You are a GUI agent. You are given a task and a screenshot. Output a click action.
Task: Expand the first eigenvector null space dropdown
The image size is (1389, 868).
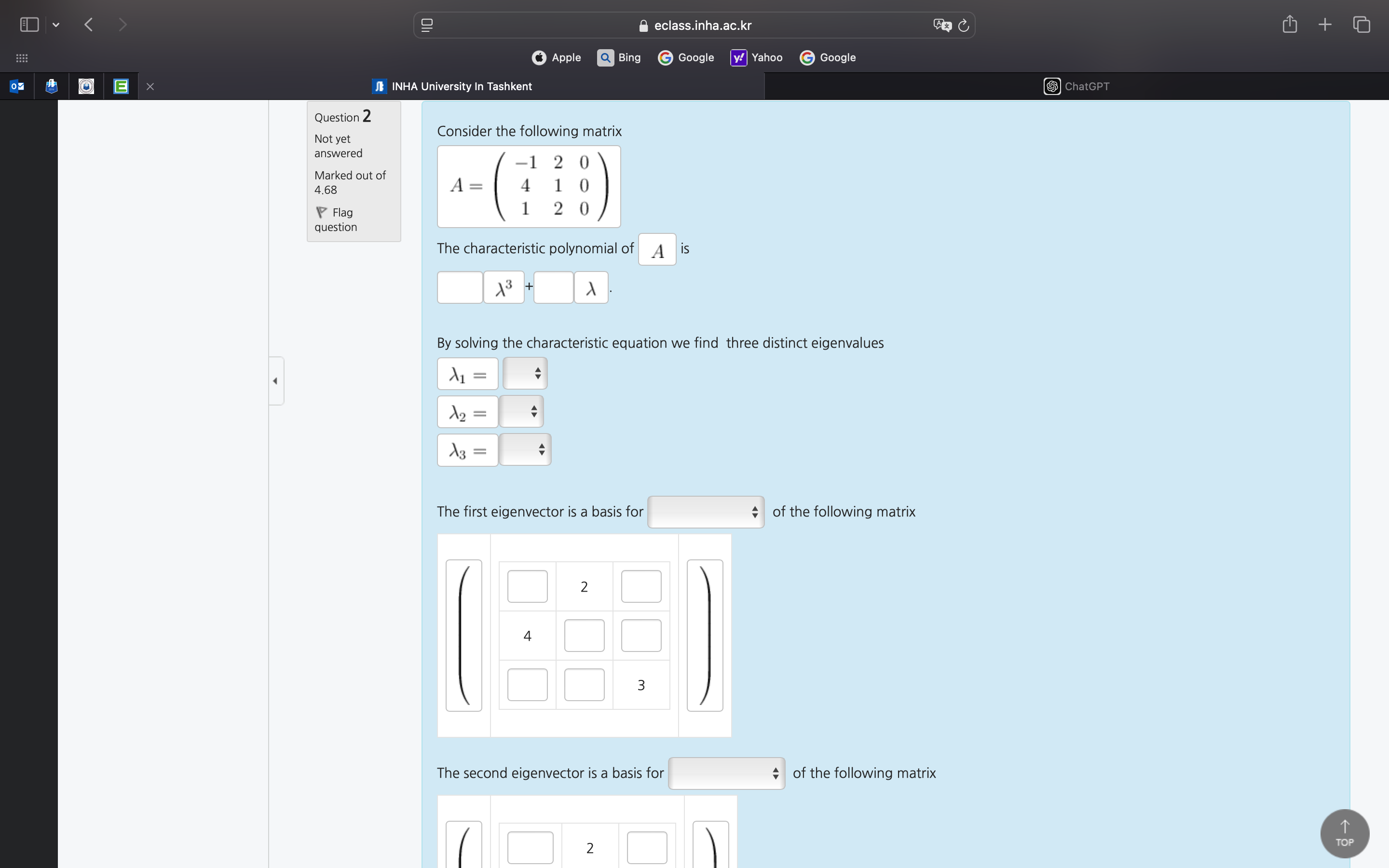tap(705, 511)
